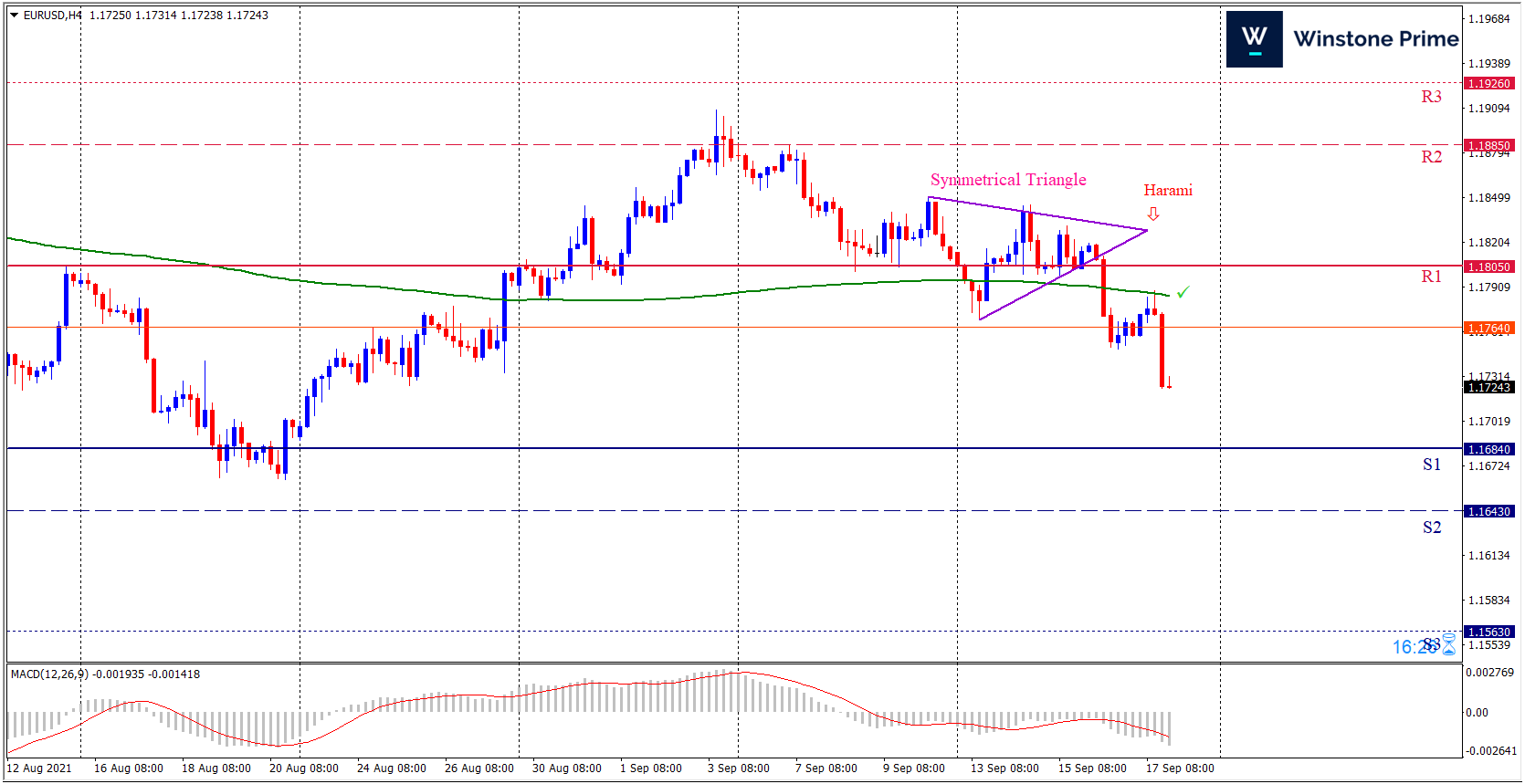Click the 3 Sep 08:00 time-axis label
This screenshot has width=1525, height=784.
(738, 768)
